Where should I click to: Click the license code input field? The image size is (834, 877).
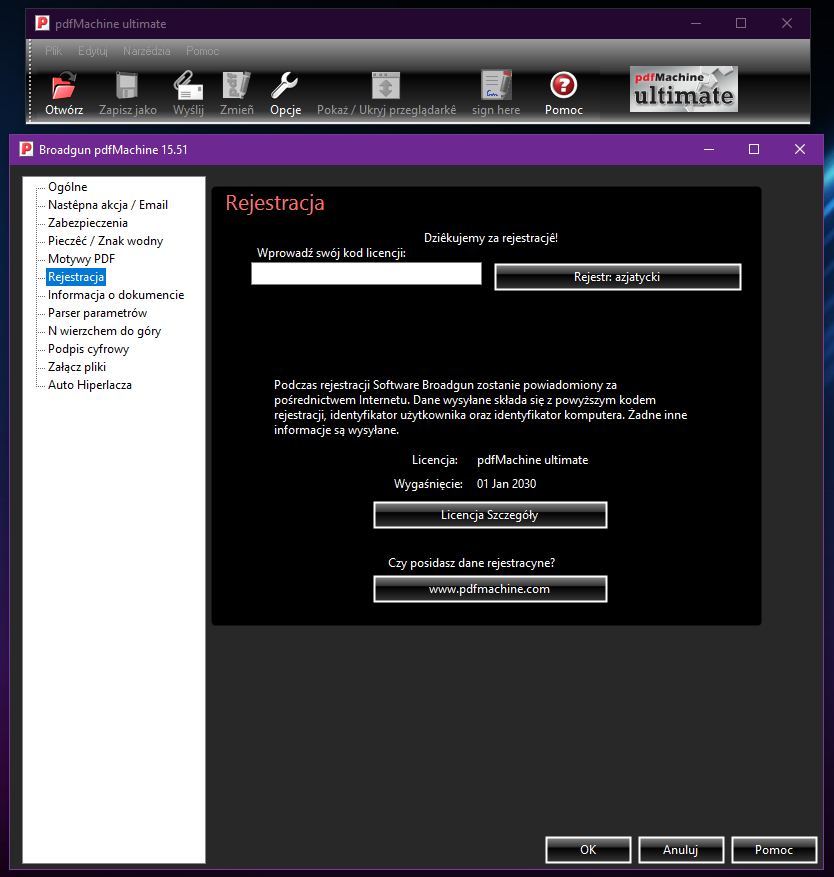pyautogui.click(x=366, y=274)
